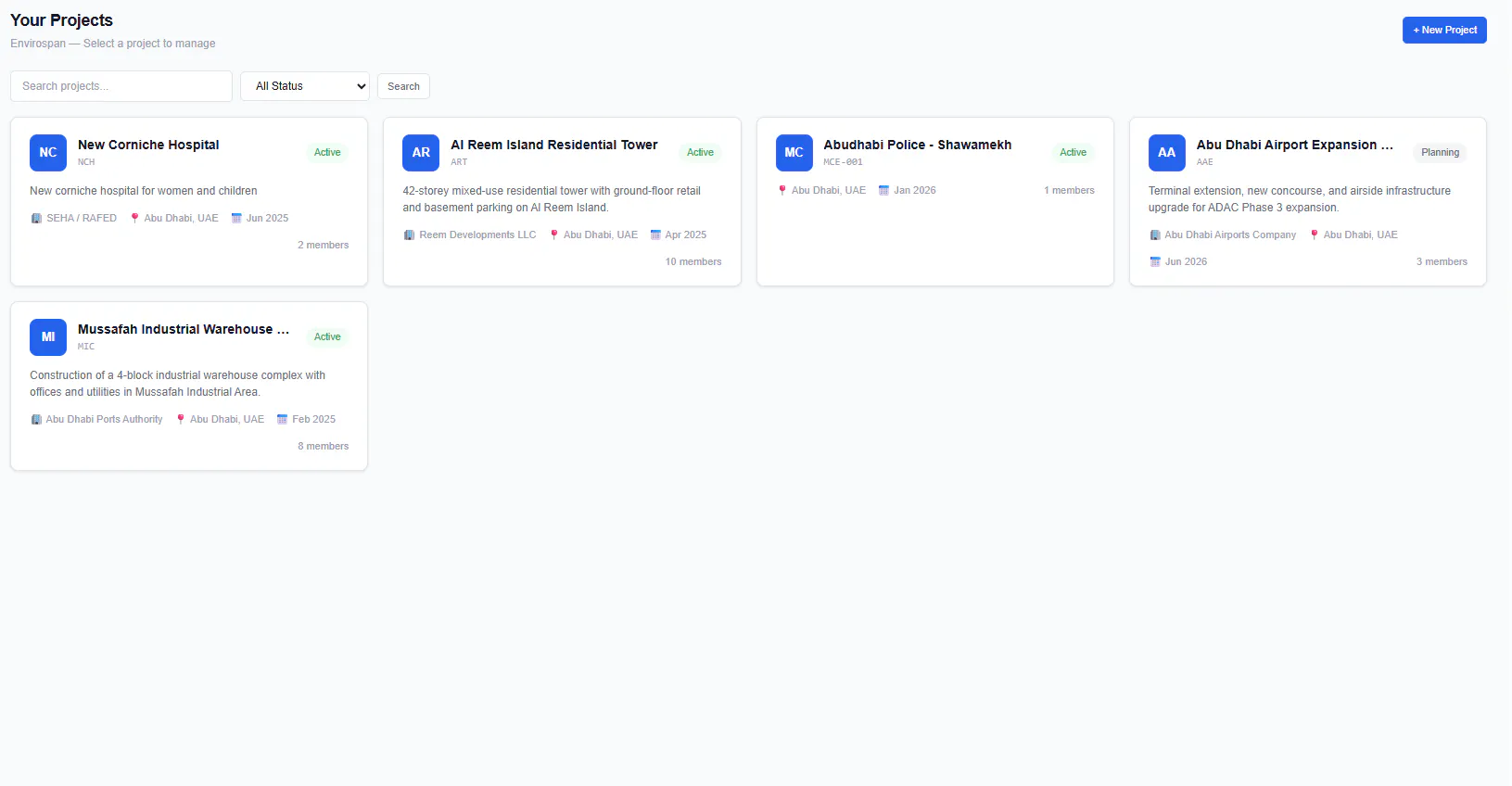Click calendar icon beside Feb 2025
The height and width of the screenshot is (786, 1512).
point(282,420)
